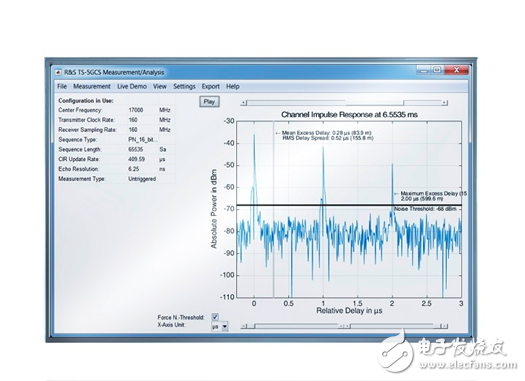Open the File menu

(62, 86)
